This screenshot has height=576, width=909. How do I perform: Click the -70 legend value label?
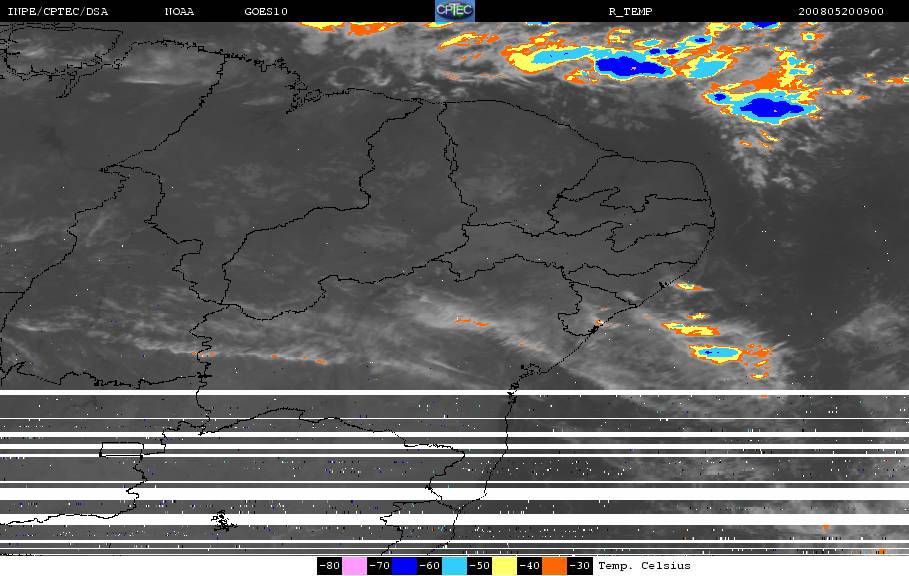click(x=380, y=566)
